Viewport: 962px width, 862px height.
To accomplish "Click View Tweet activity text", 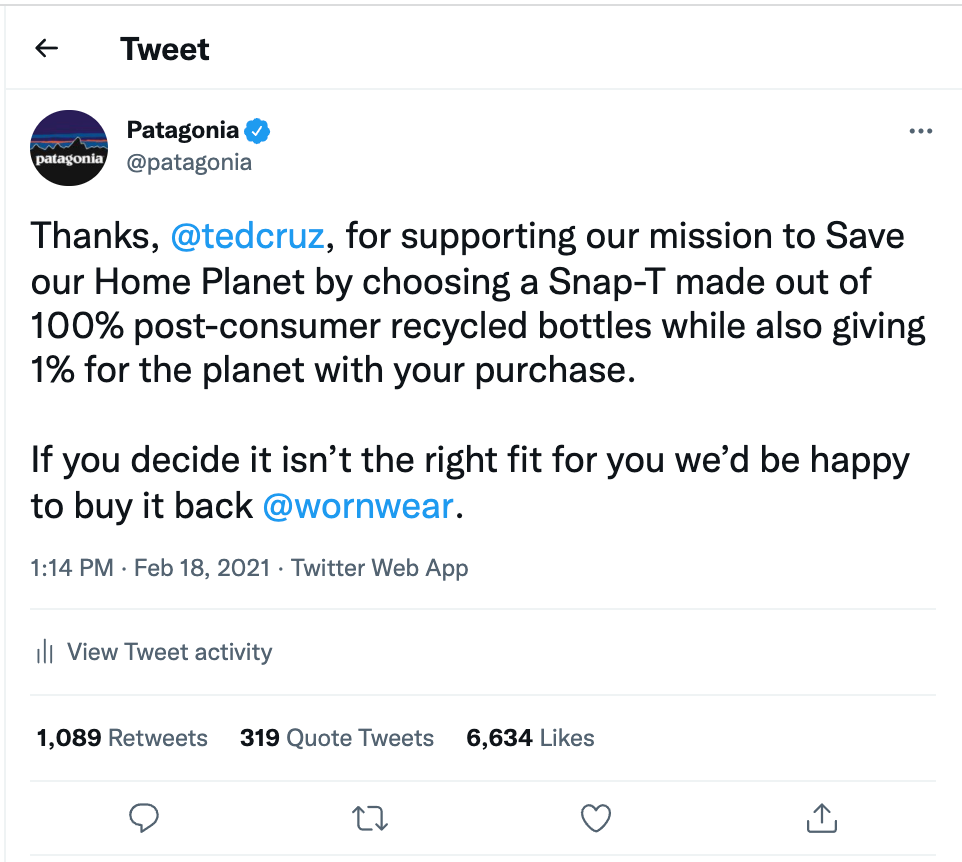I will 169,652.
